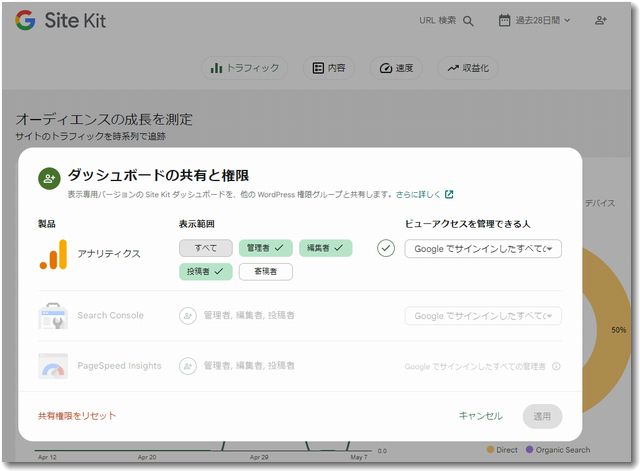Click the calendar icon in header
Viewport: 640px width, 471px height.
(504, 20)
